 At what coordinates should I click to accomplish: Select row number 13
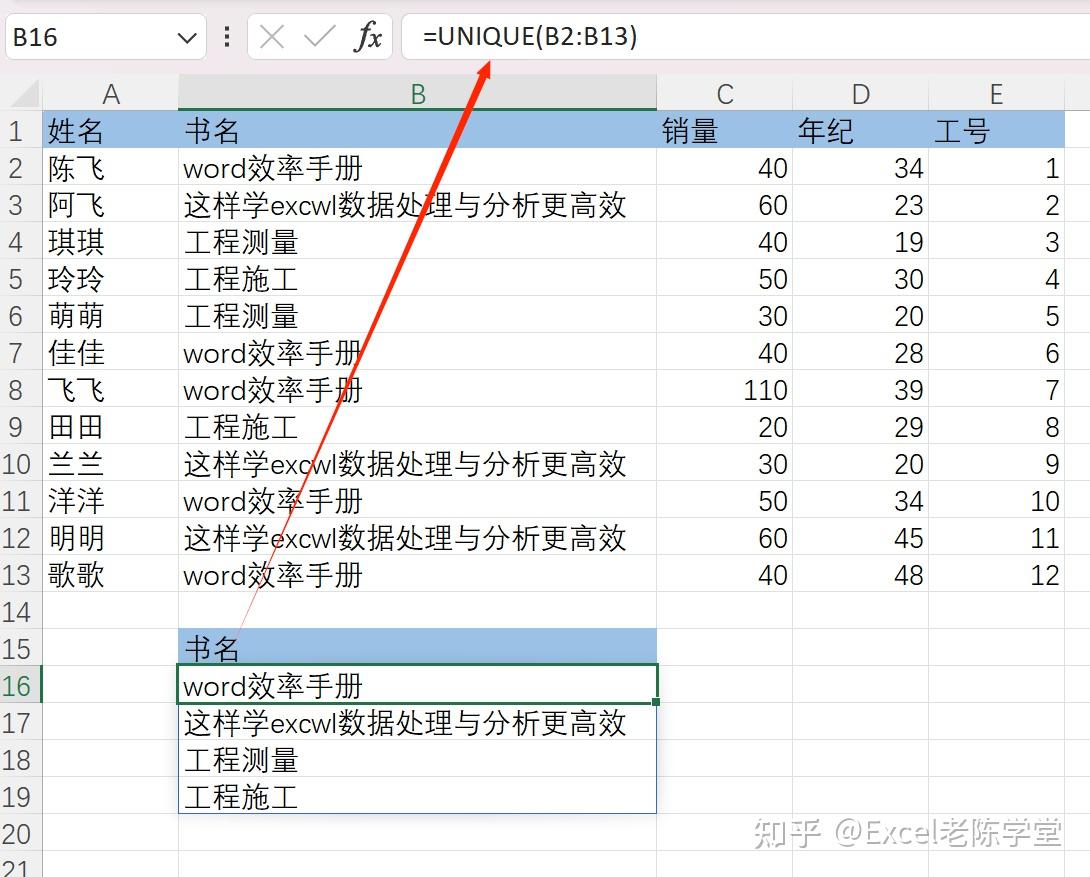tap(18, 575)
